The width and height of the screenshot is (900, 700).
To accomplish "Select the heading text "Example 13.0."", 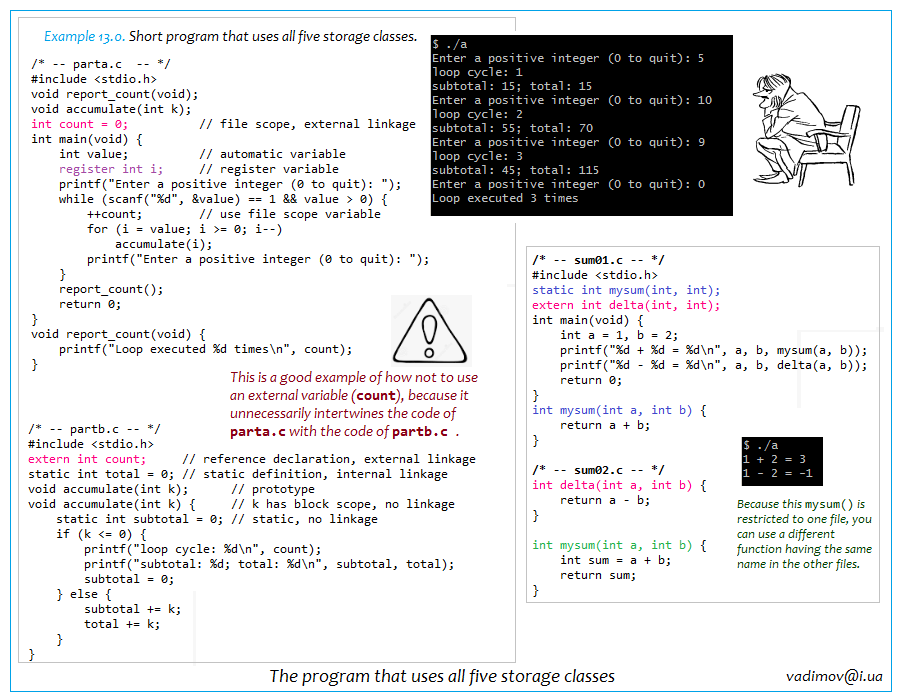I will 84,36.
